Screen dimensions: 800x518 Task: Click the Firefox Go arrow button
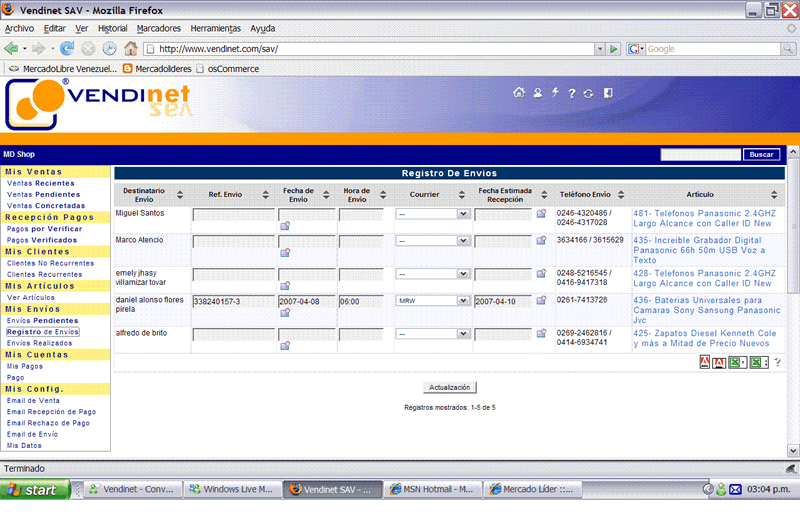[x=614, y=49]
